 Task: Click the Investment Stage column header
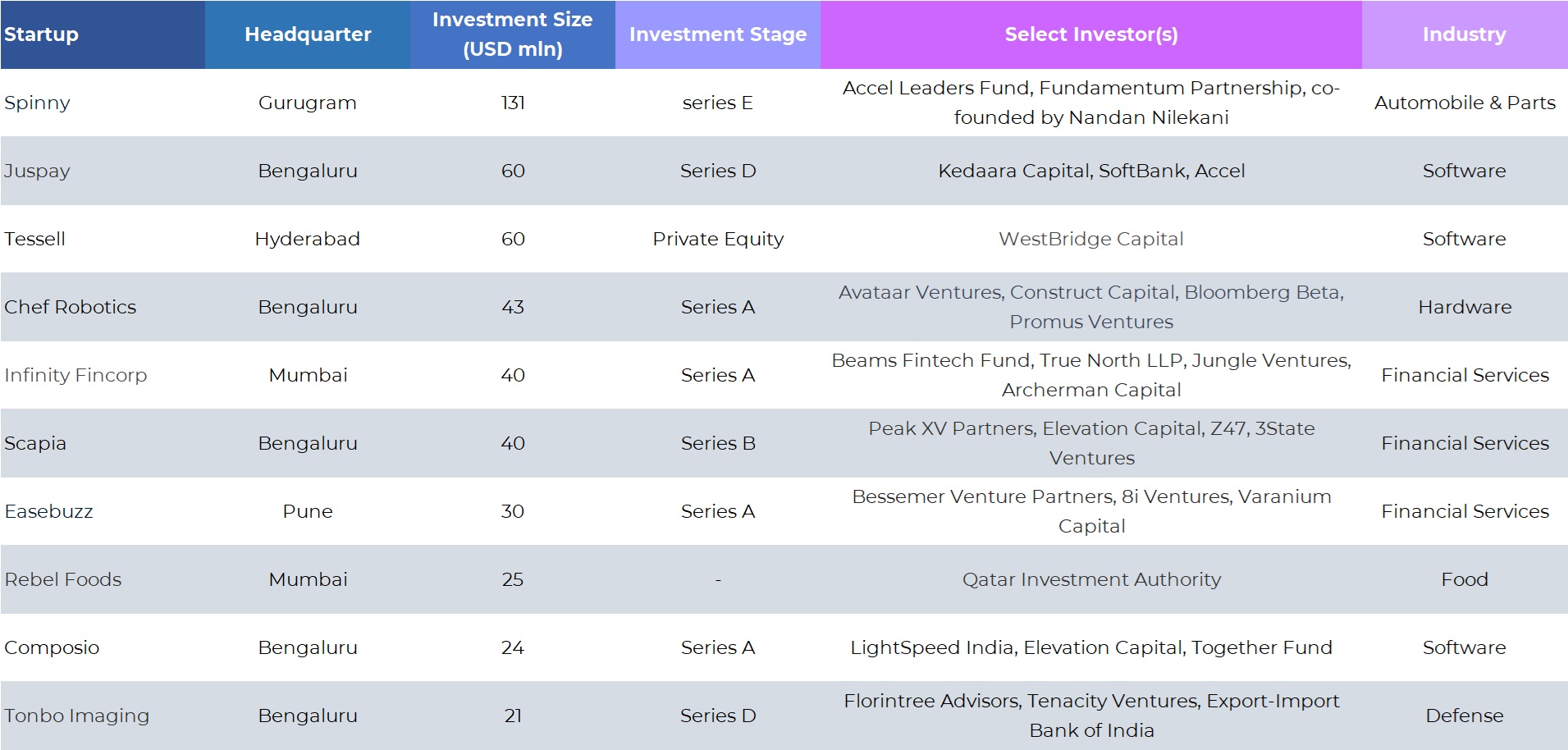click(717, 34)
